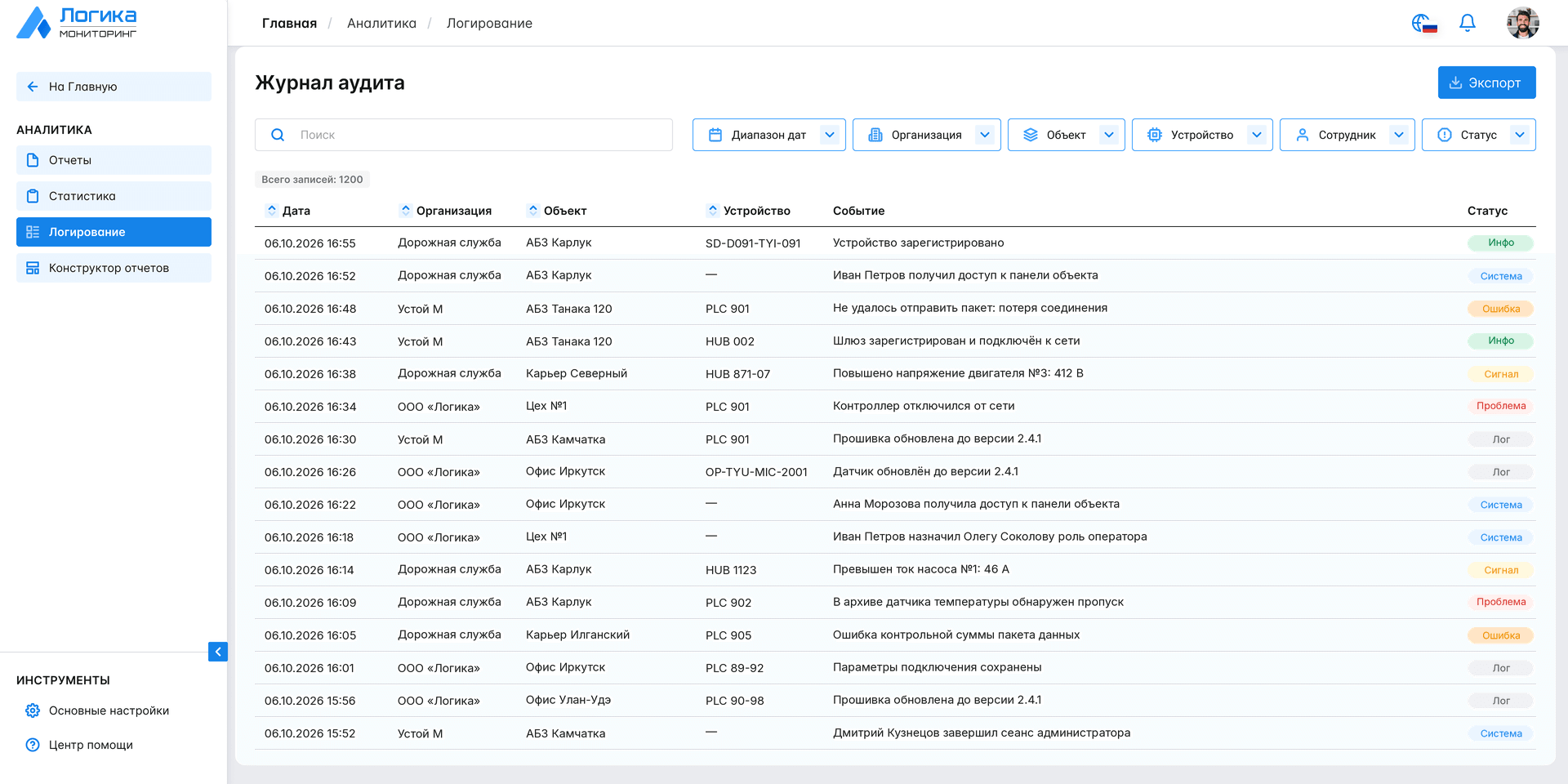Open the user avatar profile

[1522, 23]
